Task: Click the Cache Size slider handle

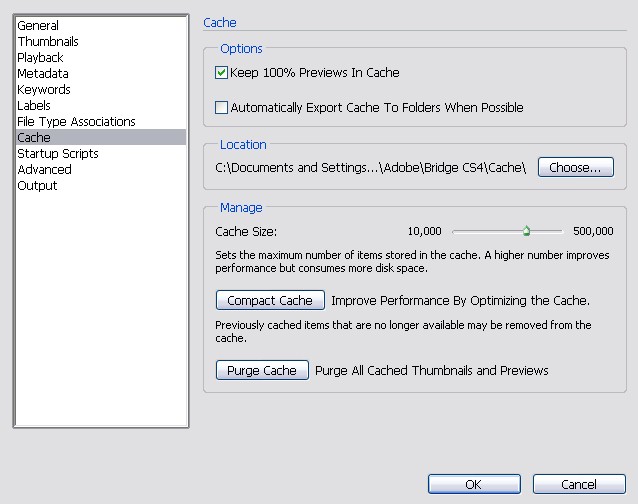Action: 526,231
